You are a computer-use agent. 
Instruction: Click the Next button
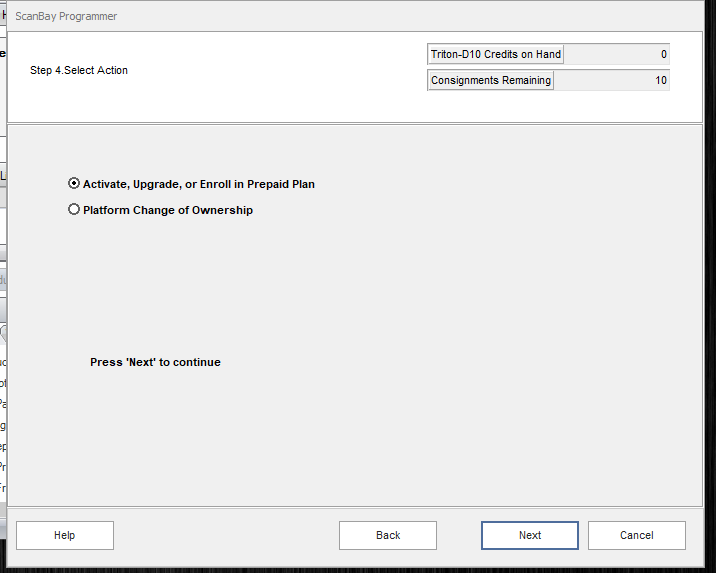(529, 535)
